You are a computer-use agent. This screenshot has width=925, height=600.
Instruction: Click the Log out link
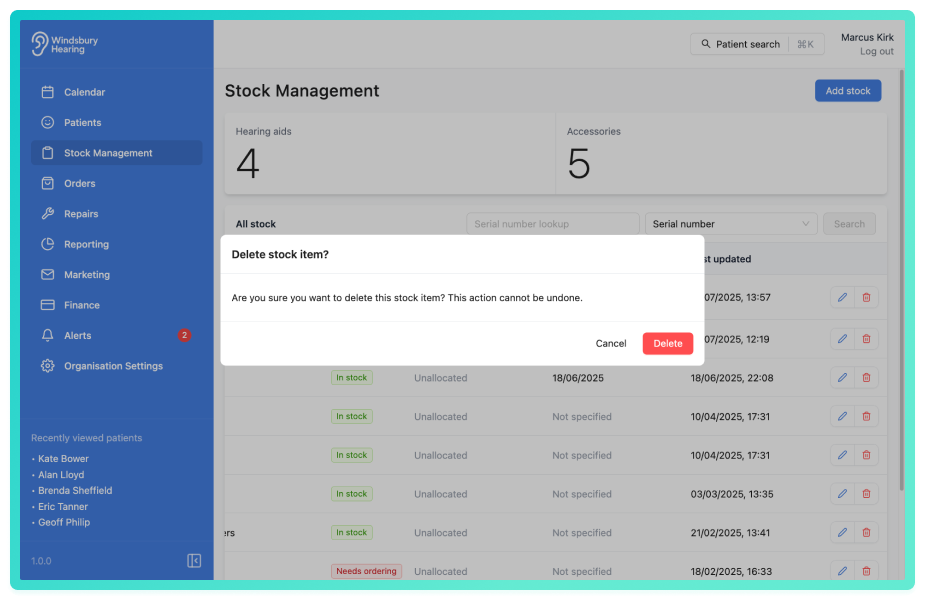(876, 51)
